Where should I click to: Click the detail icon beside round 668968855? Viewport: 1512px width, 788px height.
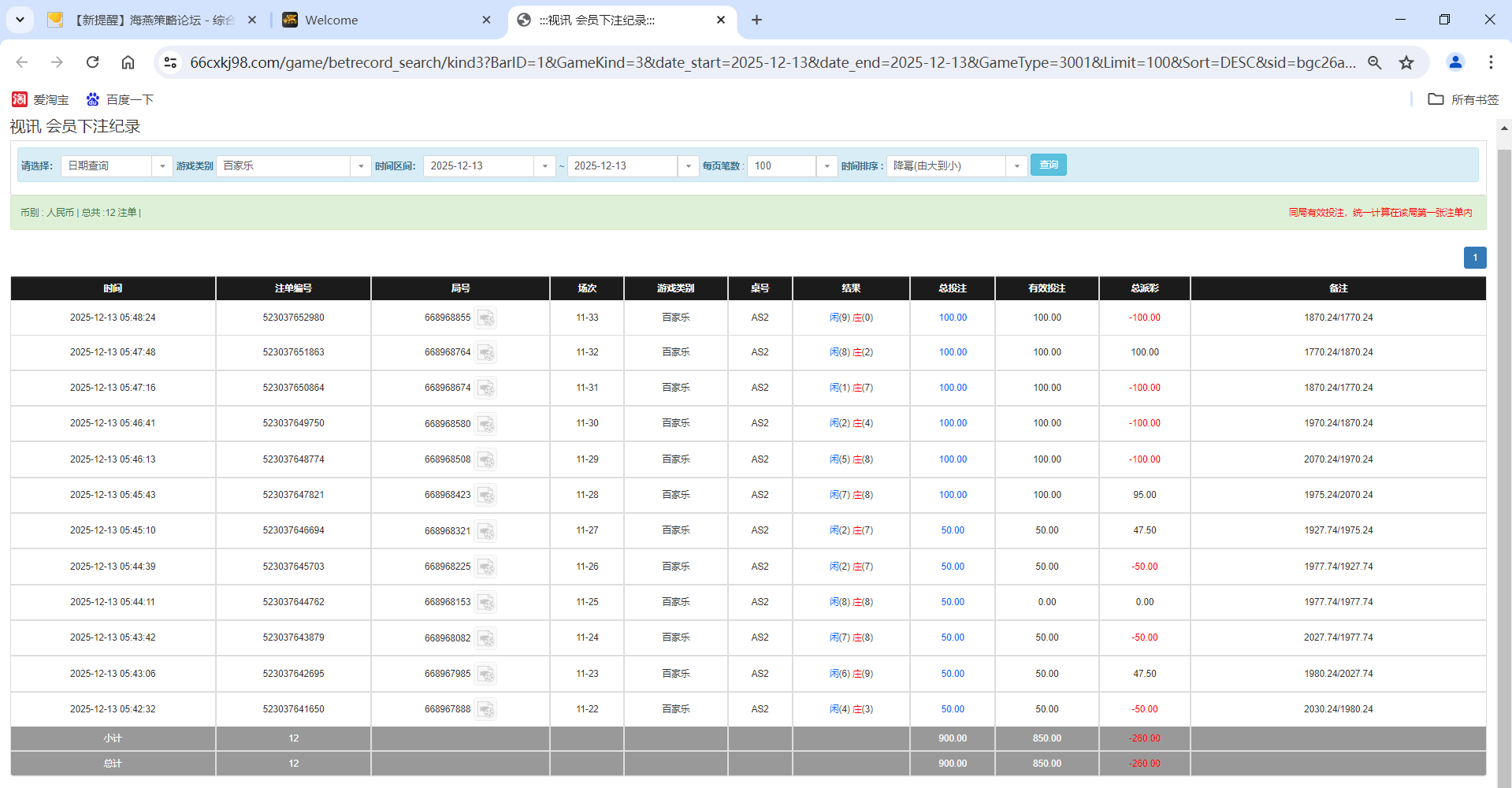click(x=486, y=318)
